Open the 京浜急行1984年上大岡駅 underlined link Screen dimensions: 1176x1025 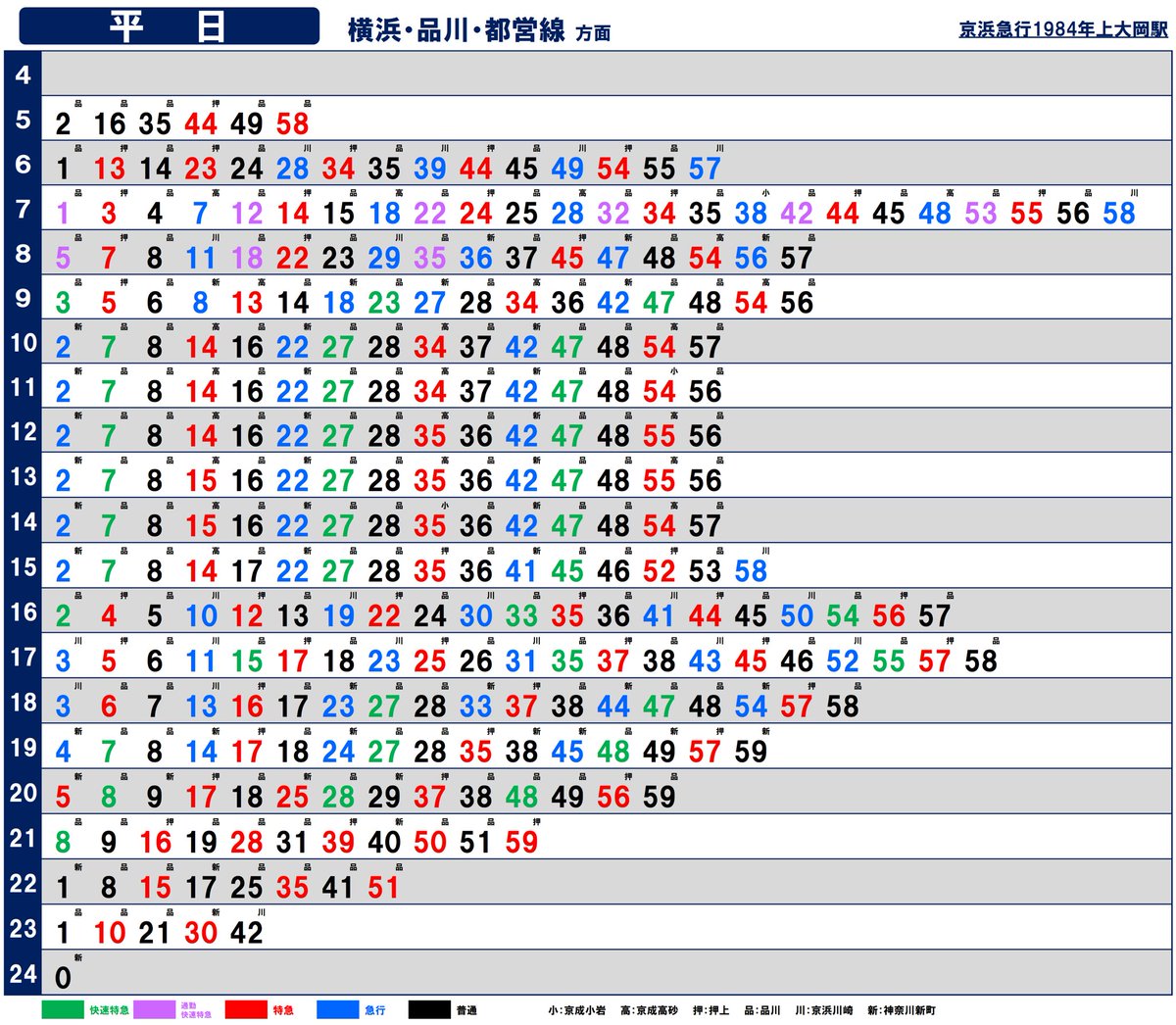(1063, 29)
